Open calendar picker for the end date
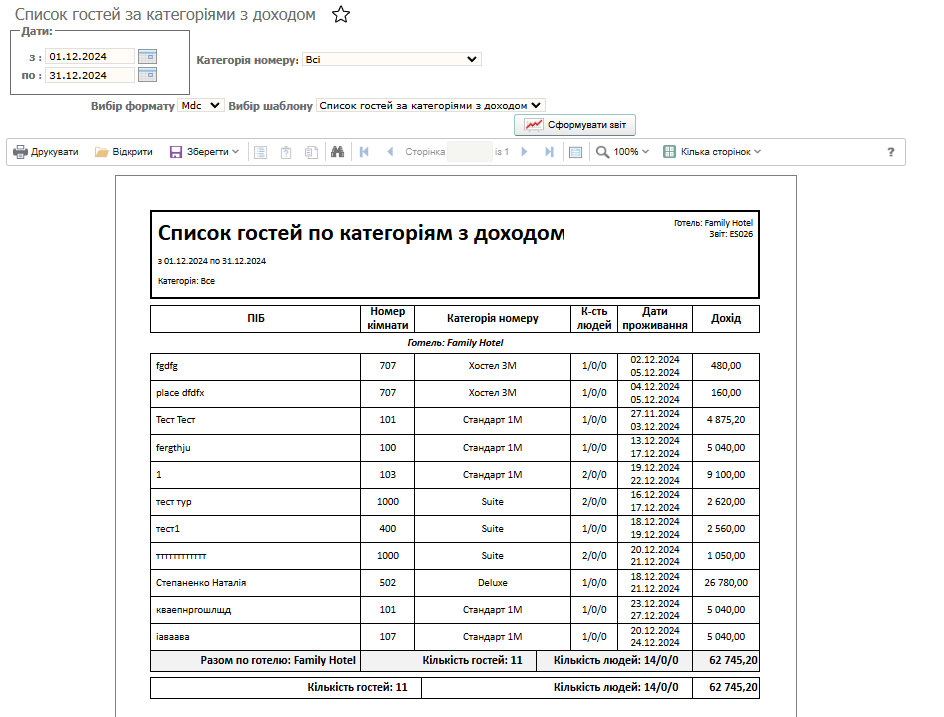Image resolution: width=944 pixels, height=717 pixels. click(x=147, y=75)
